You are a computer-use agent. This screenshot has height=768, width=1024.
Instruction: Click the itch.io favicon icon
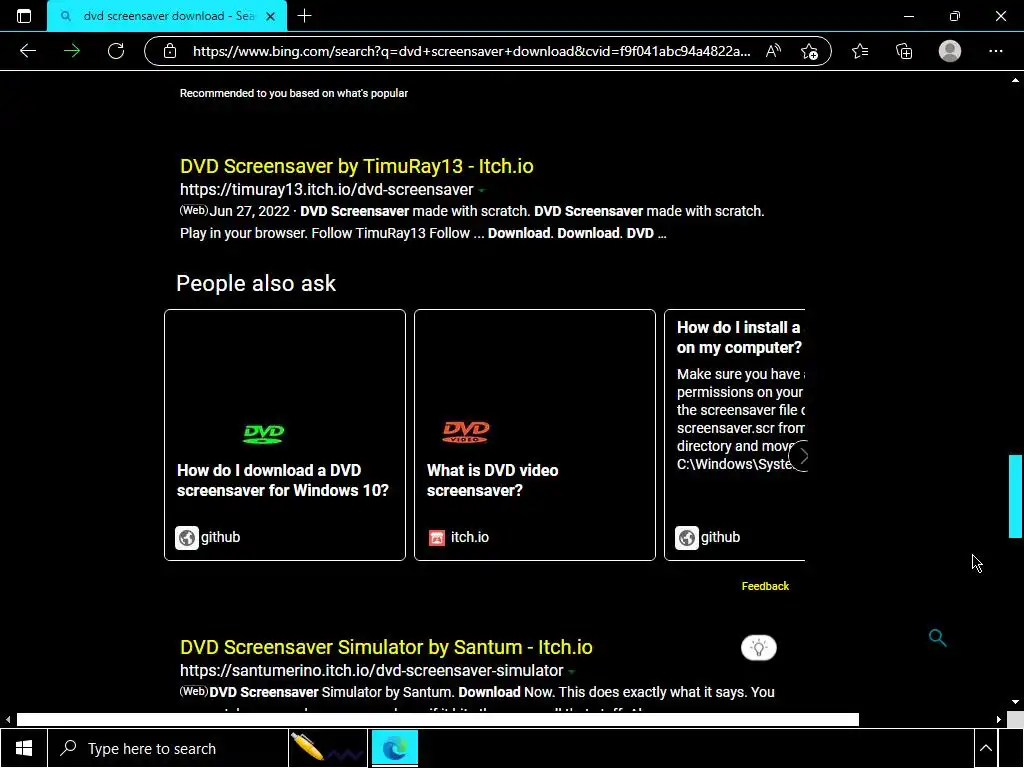point(436,537)
